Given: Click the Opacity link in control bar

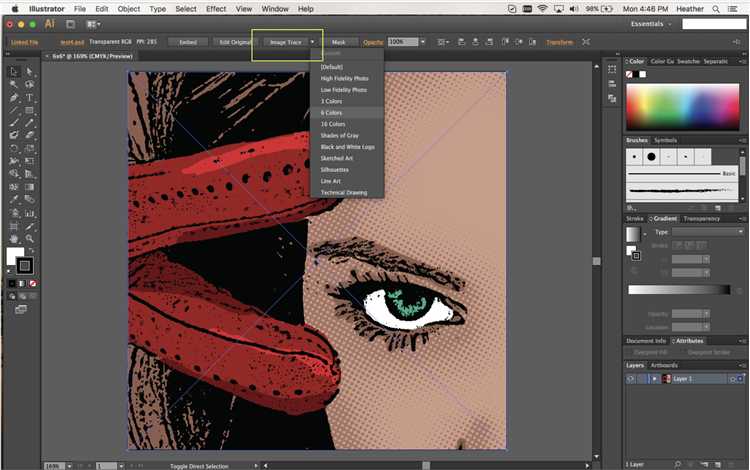Looking at the screenshot, I should pos(373,42).
